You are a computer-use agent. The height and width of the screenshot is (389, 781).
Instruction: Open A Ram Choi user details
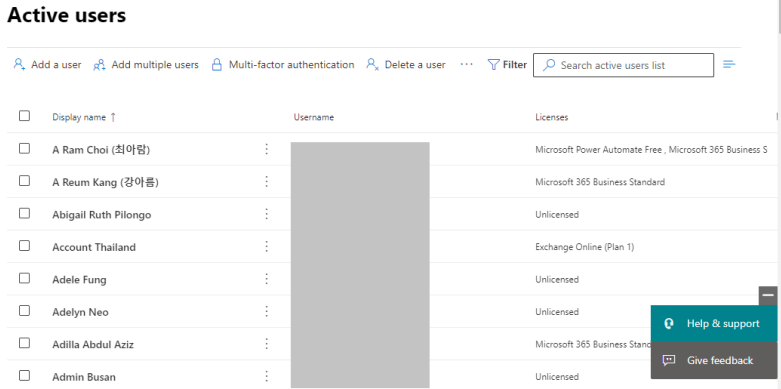[x=101, y=149]
